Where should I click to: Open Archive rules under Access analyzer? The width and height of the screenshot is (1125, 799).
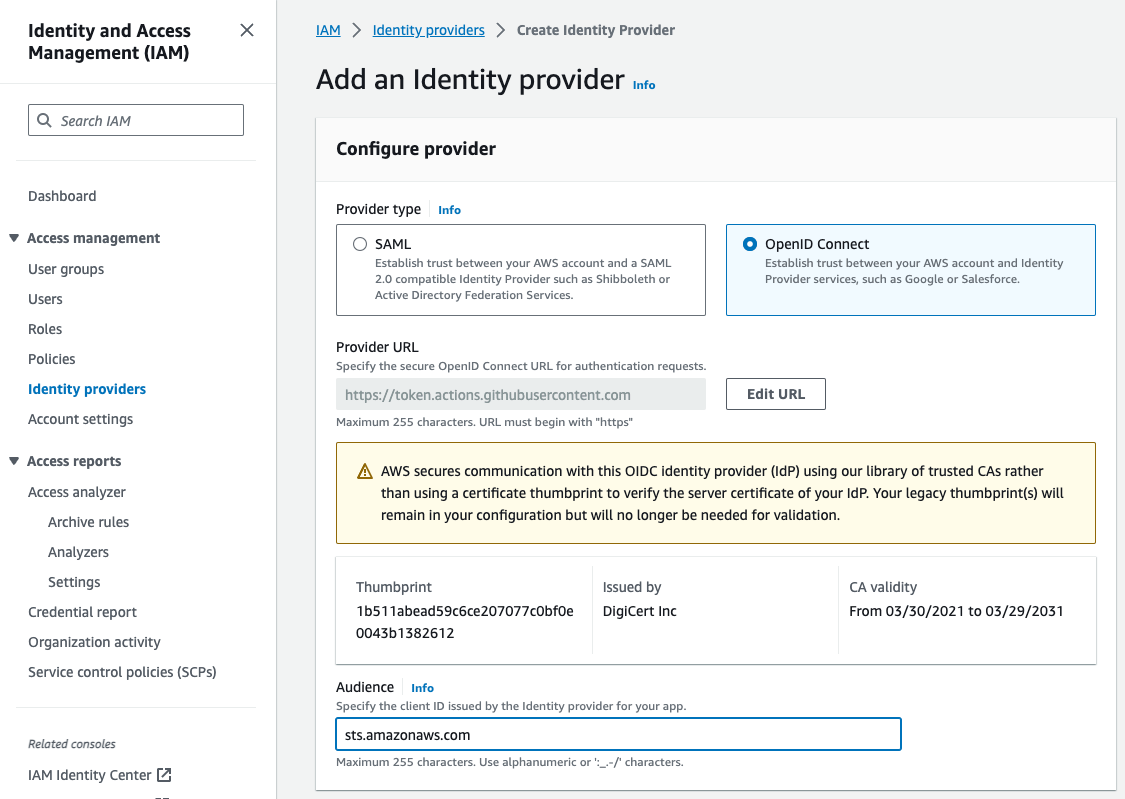(x=88, y=522)
